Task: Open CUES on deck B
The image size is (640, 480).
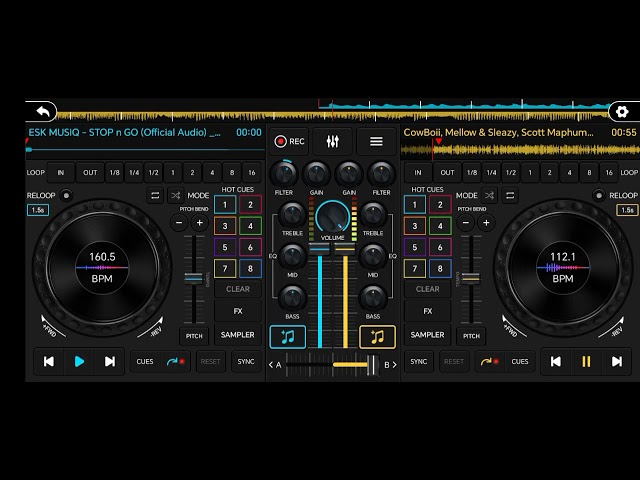Action: (520, 361)
